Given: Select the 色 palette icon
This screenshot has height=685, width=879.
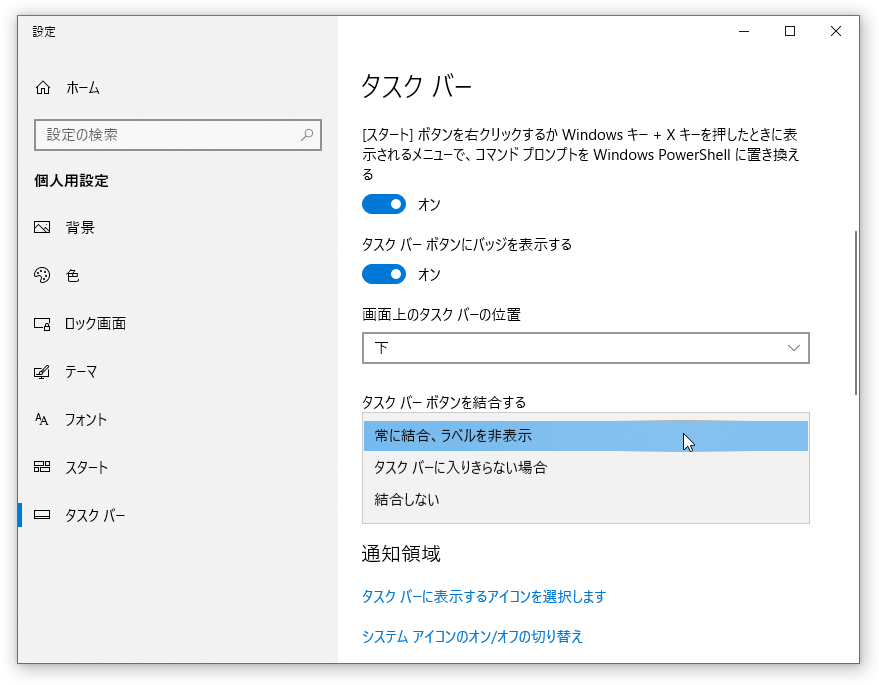Looking at the screenshot, I should click(42, 275).
